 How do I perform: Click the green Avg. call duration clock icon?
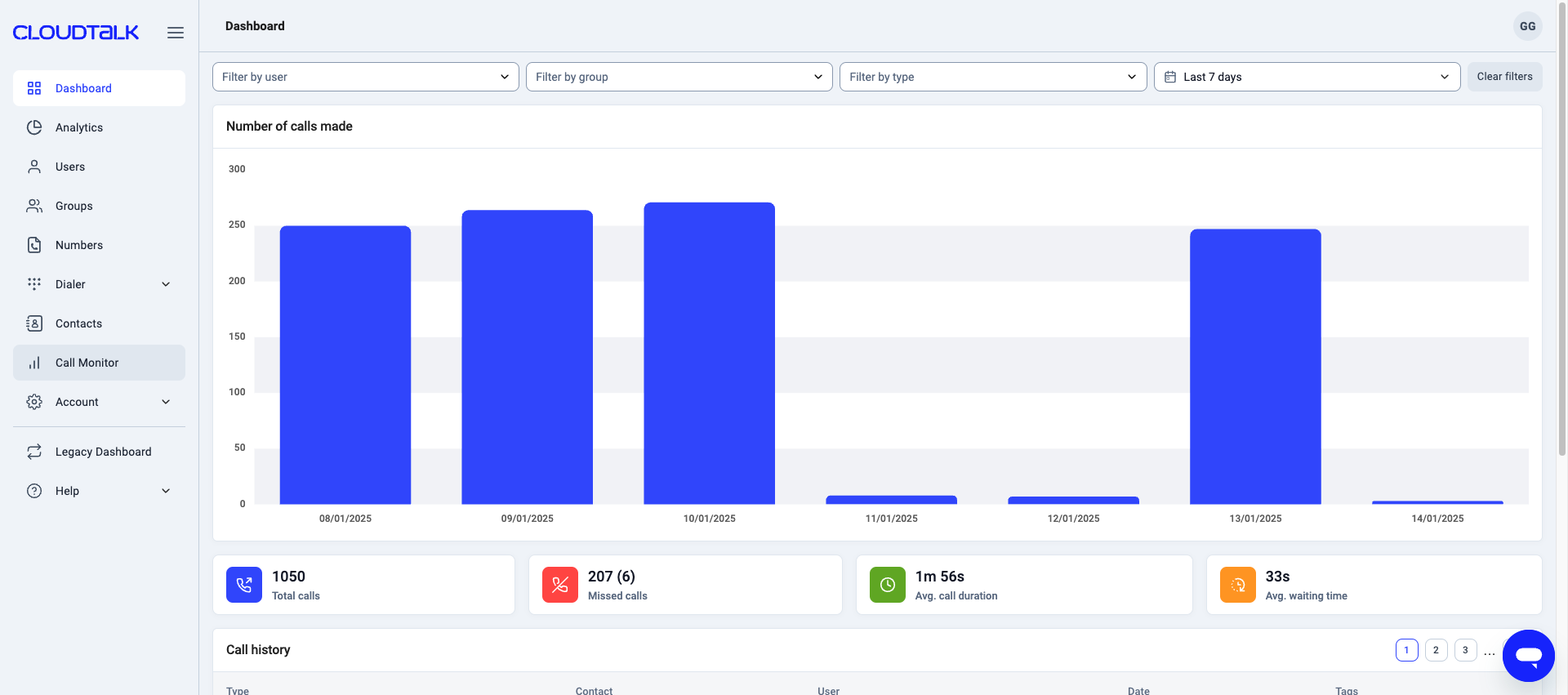click(888, 585)
